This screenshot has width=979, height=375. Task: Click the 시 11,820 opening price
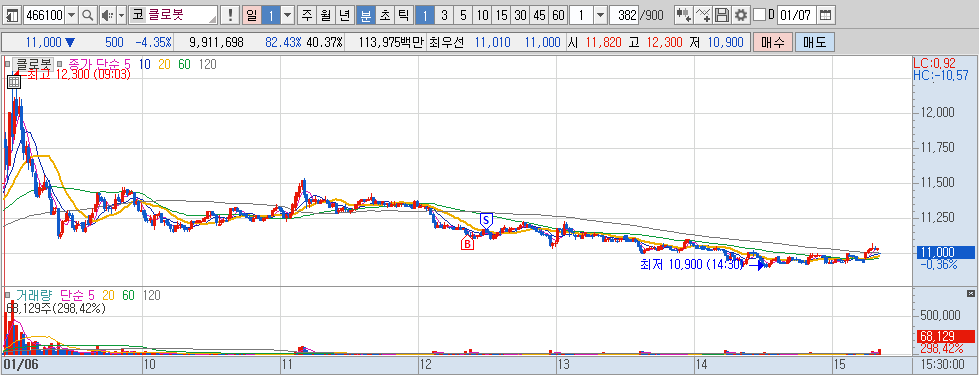596,42
